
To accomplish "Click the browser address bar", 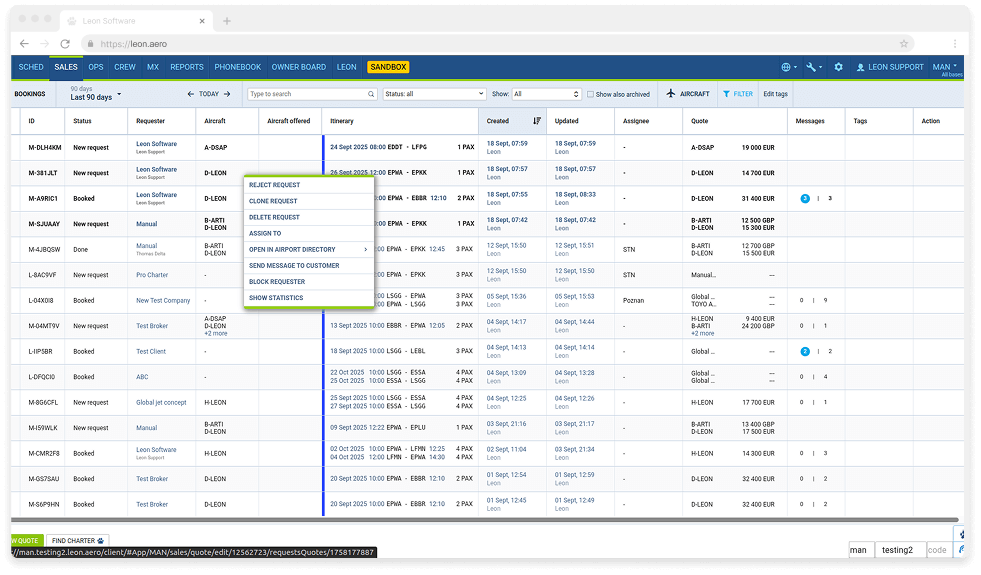I will [x=497, y=44].
